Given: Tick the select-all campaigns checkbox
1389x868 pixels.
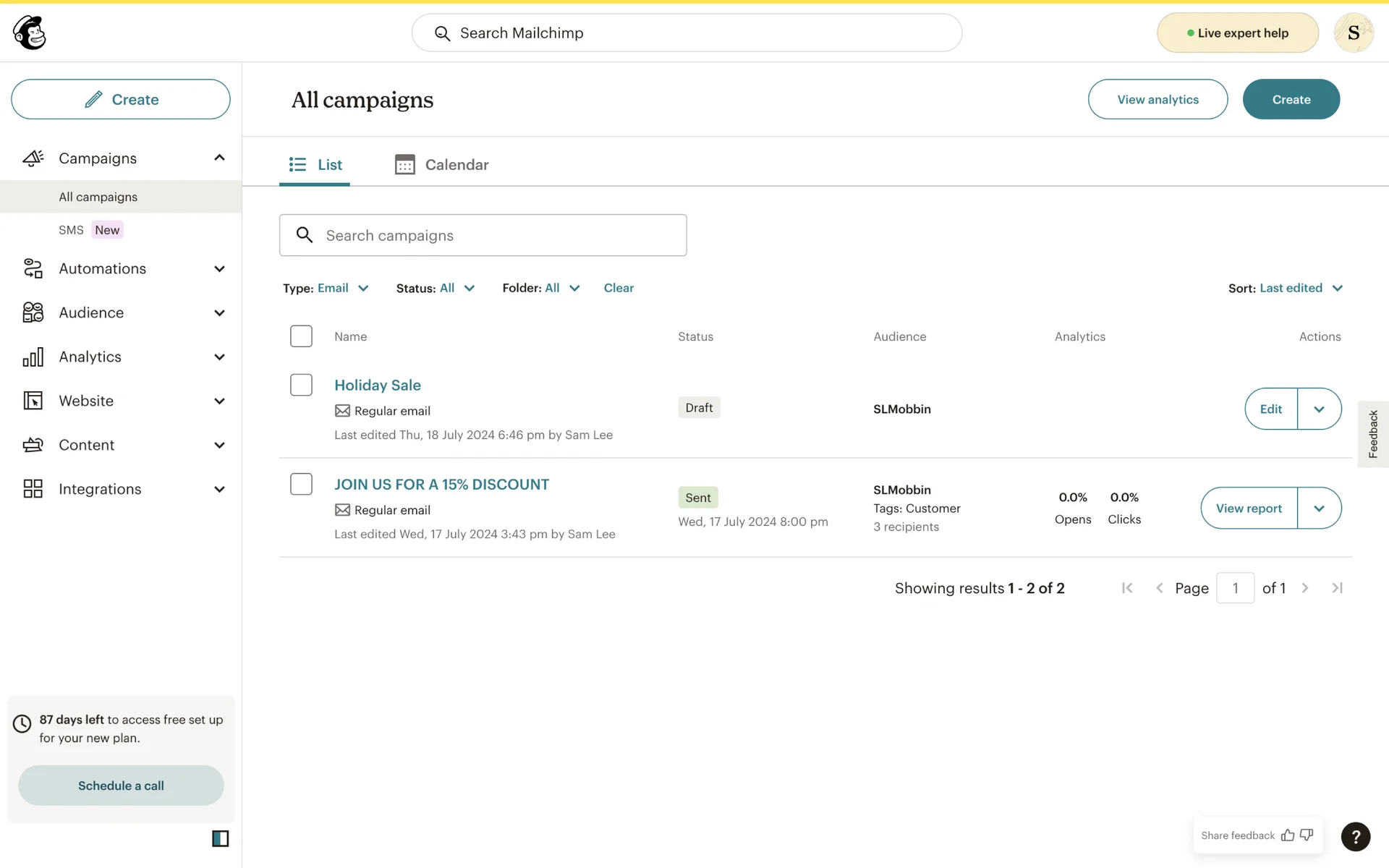Looking at the screenshot, I should coord(301,336).
